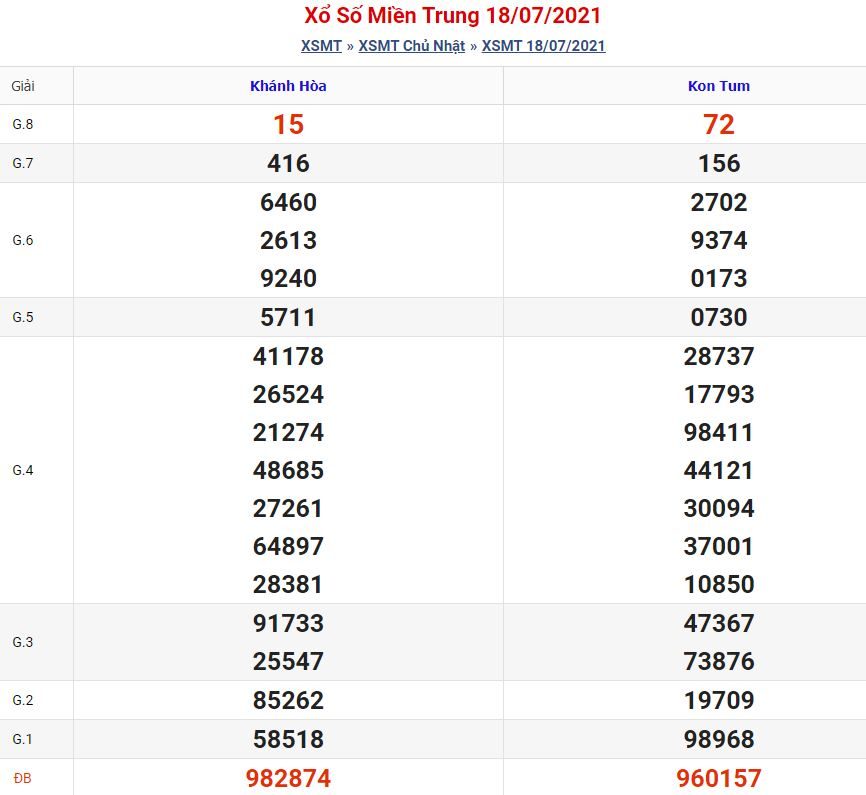Select Kon Tum G.4 number 30094
The height and width of the screenshot is (795, 866).
click(719, 508)
